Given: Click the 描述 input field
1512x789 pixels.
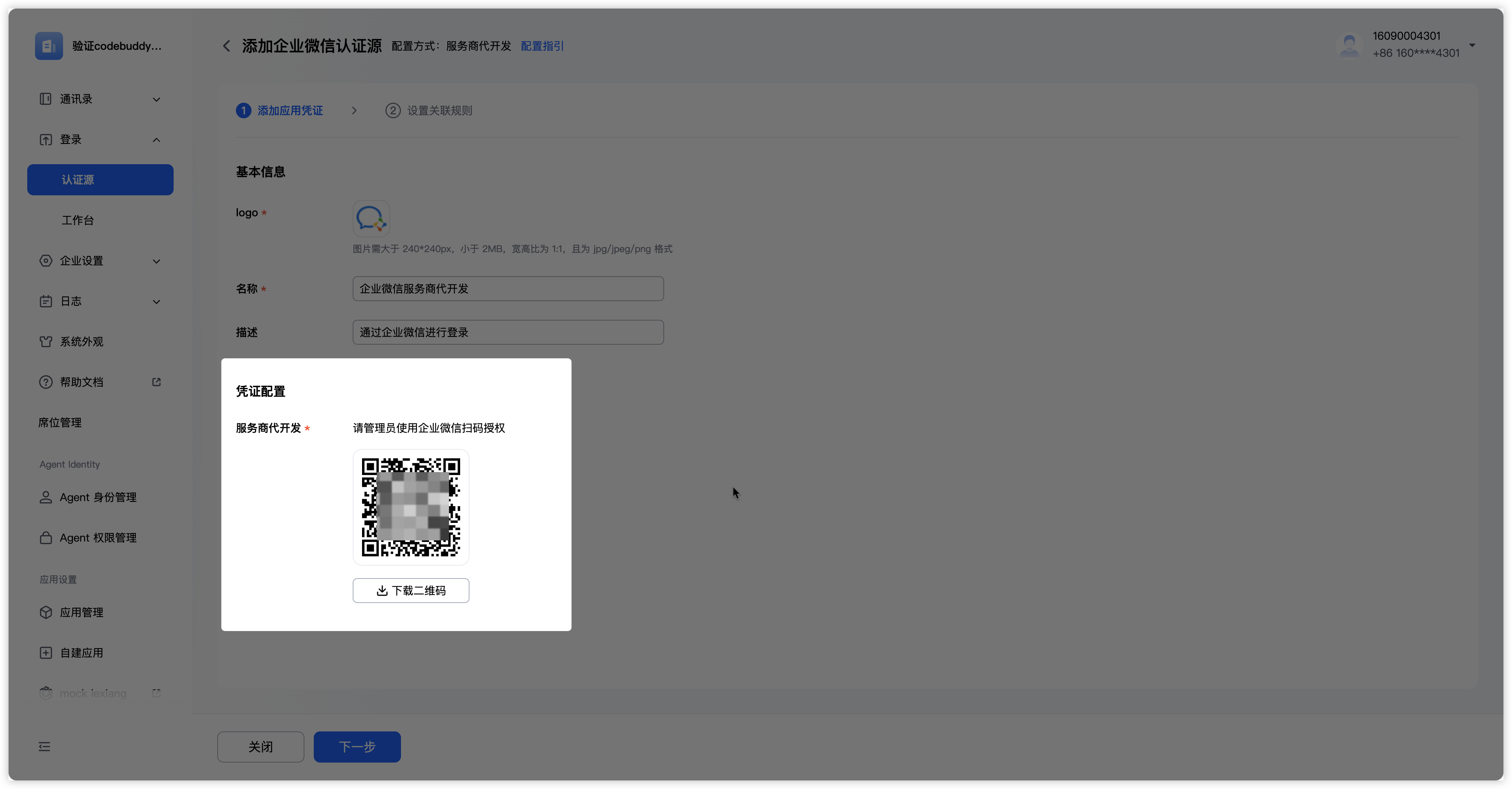Looking at the screenshot, I should [508, 332].
